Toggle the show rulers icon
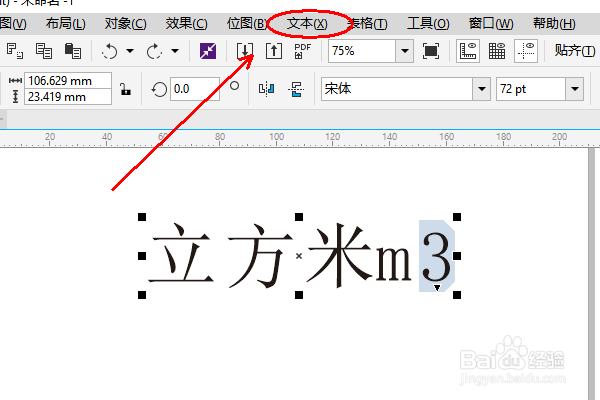Screen dimensions: 600x400 click(468, 51)
